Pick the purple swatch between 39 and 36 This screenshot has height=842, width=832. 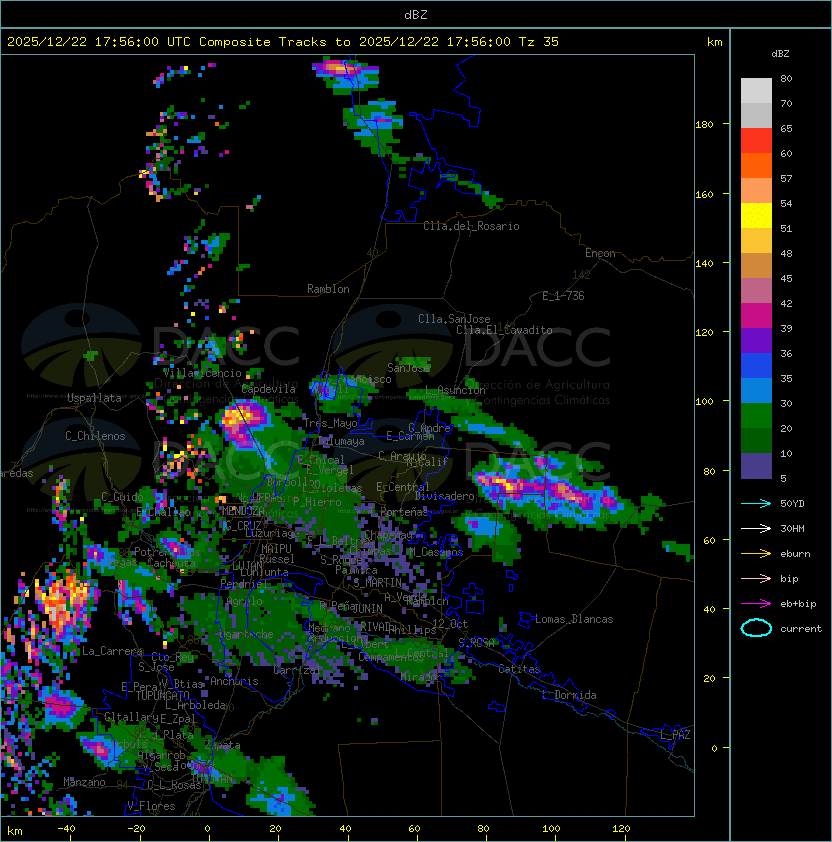756,340
